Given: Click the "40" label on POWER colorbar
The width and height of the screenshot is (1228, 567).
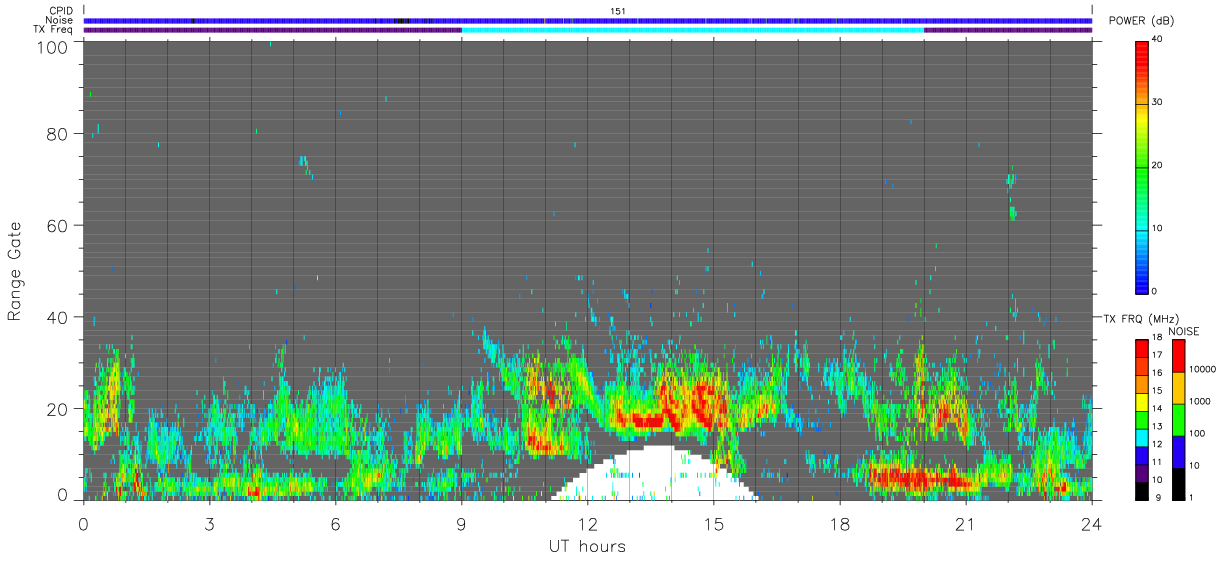Looking at the screenshot, I should (x=1159, y=39).
